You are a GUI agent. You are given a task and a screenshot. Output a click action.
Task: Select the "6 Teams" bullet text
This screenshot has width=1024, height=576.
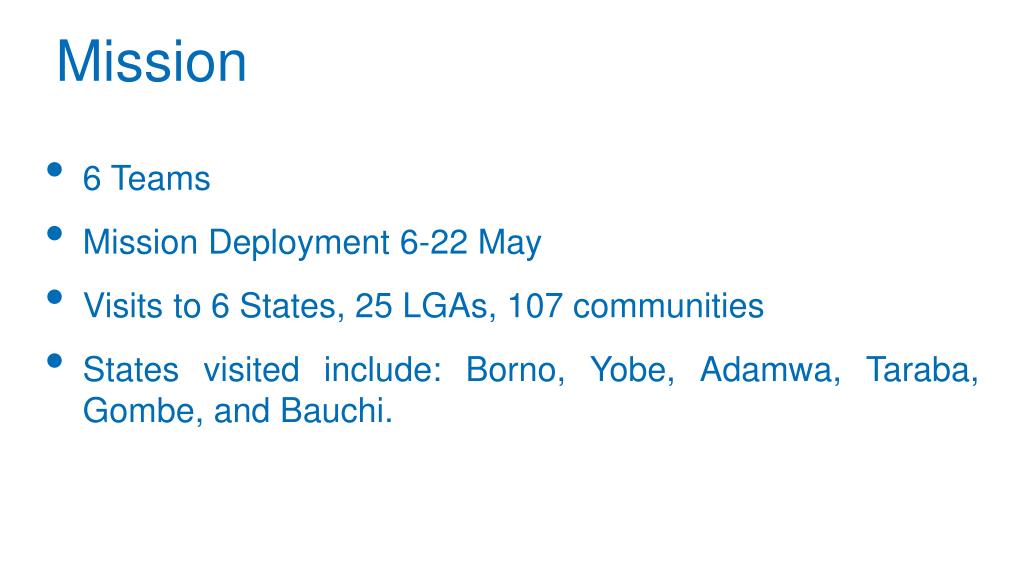146,178
